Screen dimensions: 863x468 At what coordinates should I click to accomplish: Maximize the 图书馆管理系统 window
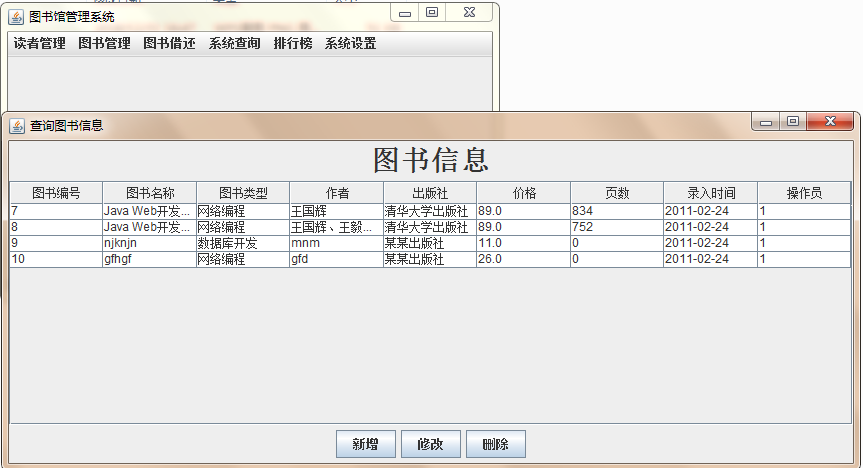point(432,13)
